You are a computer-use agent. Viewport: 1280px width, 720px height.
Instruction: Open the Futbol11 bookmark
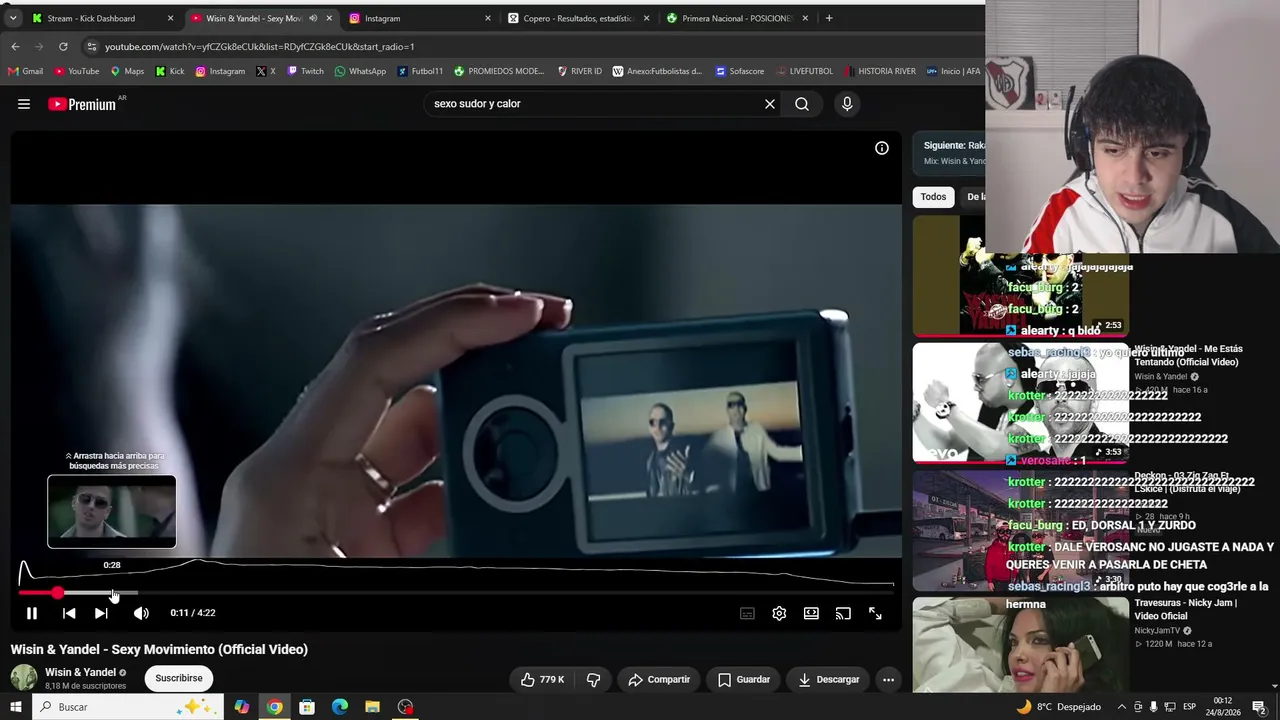tap(420, 71)
